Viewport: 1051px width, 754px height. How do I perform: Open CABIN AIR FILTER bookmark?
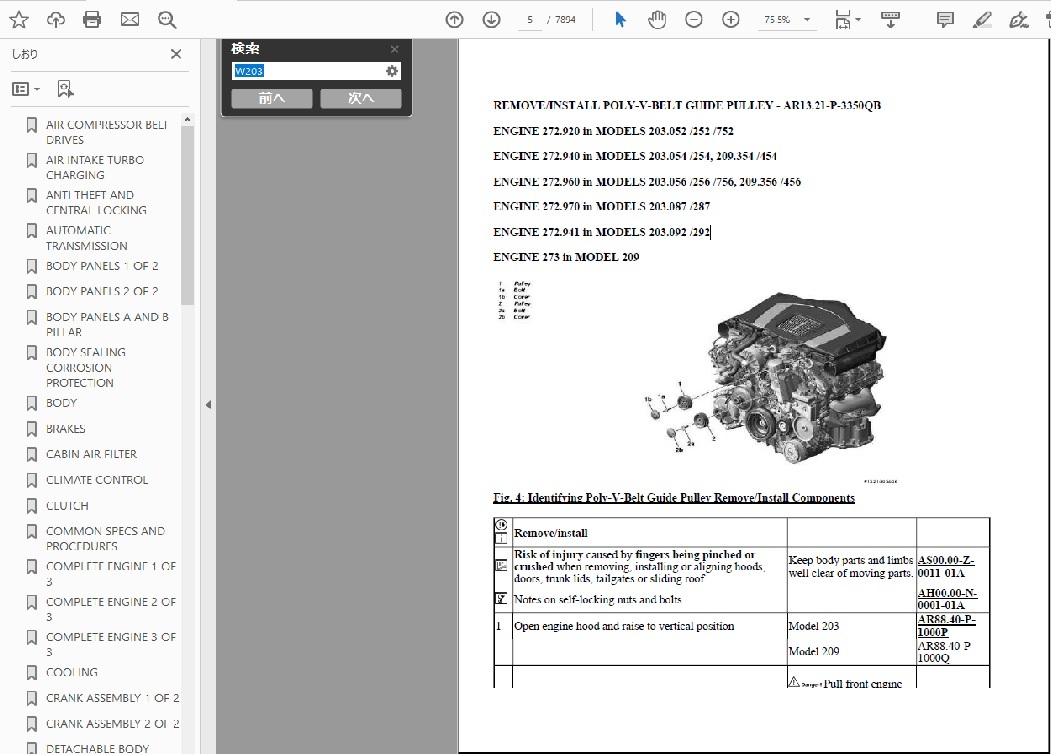[91, 454]
